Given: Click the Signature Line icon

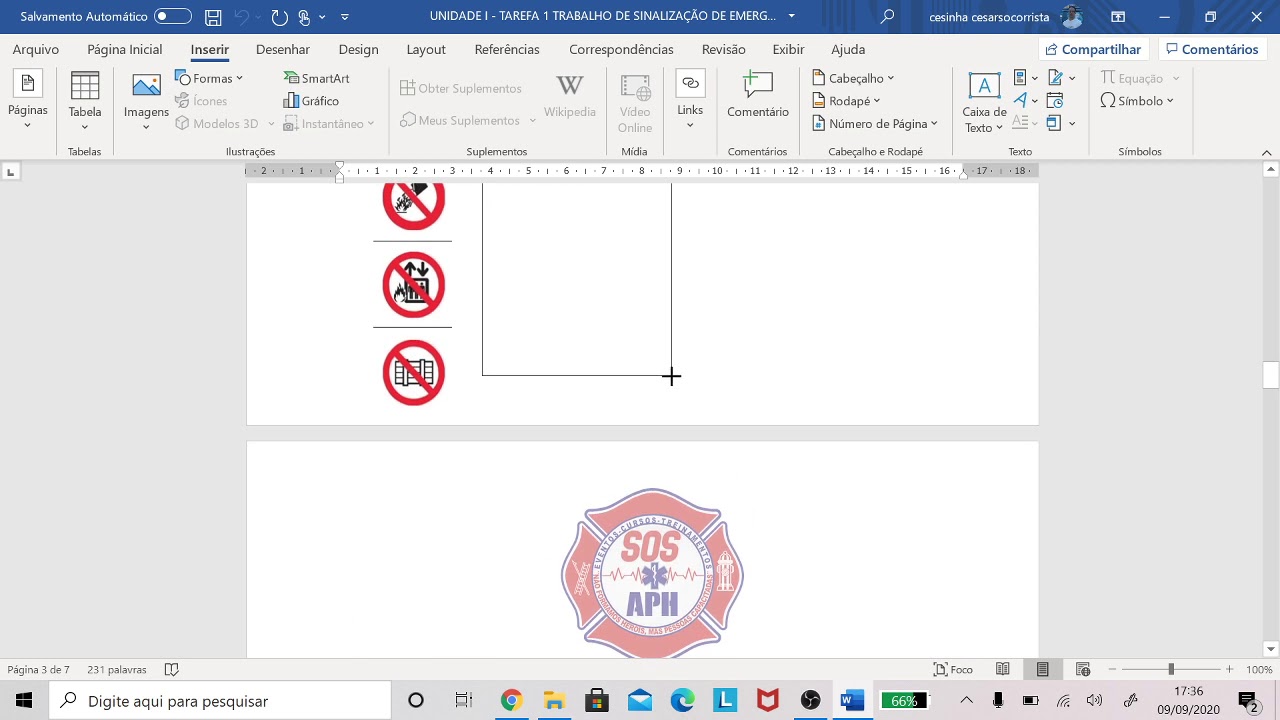Looking at the screenshot, I should pyautogui.click(x=1061, y=78).
